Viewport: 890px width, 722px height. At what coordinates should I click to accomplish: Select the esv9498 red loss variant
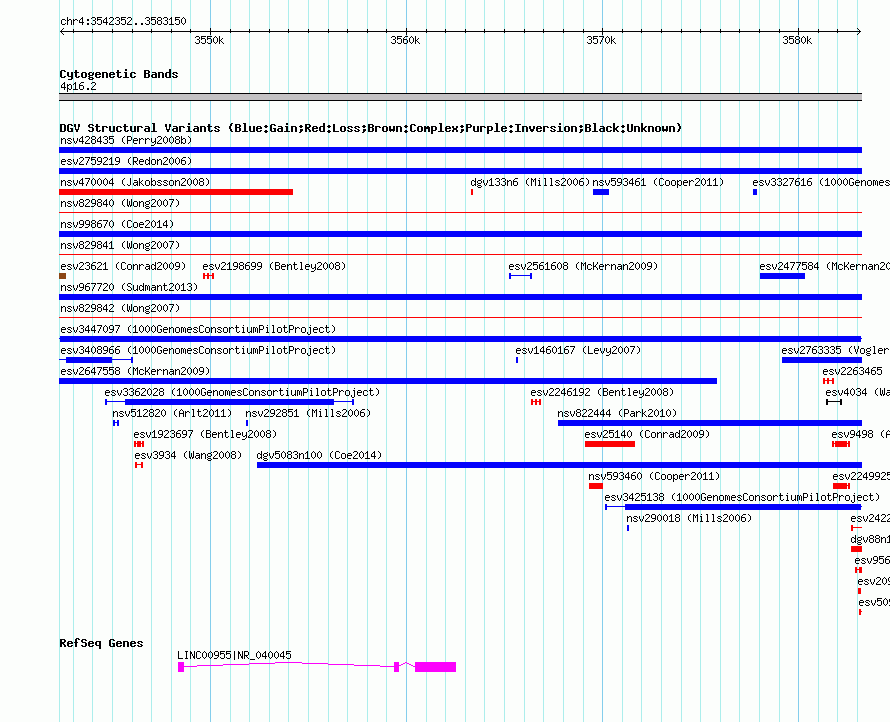(x=841, y=444)
